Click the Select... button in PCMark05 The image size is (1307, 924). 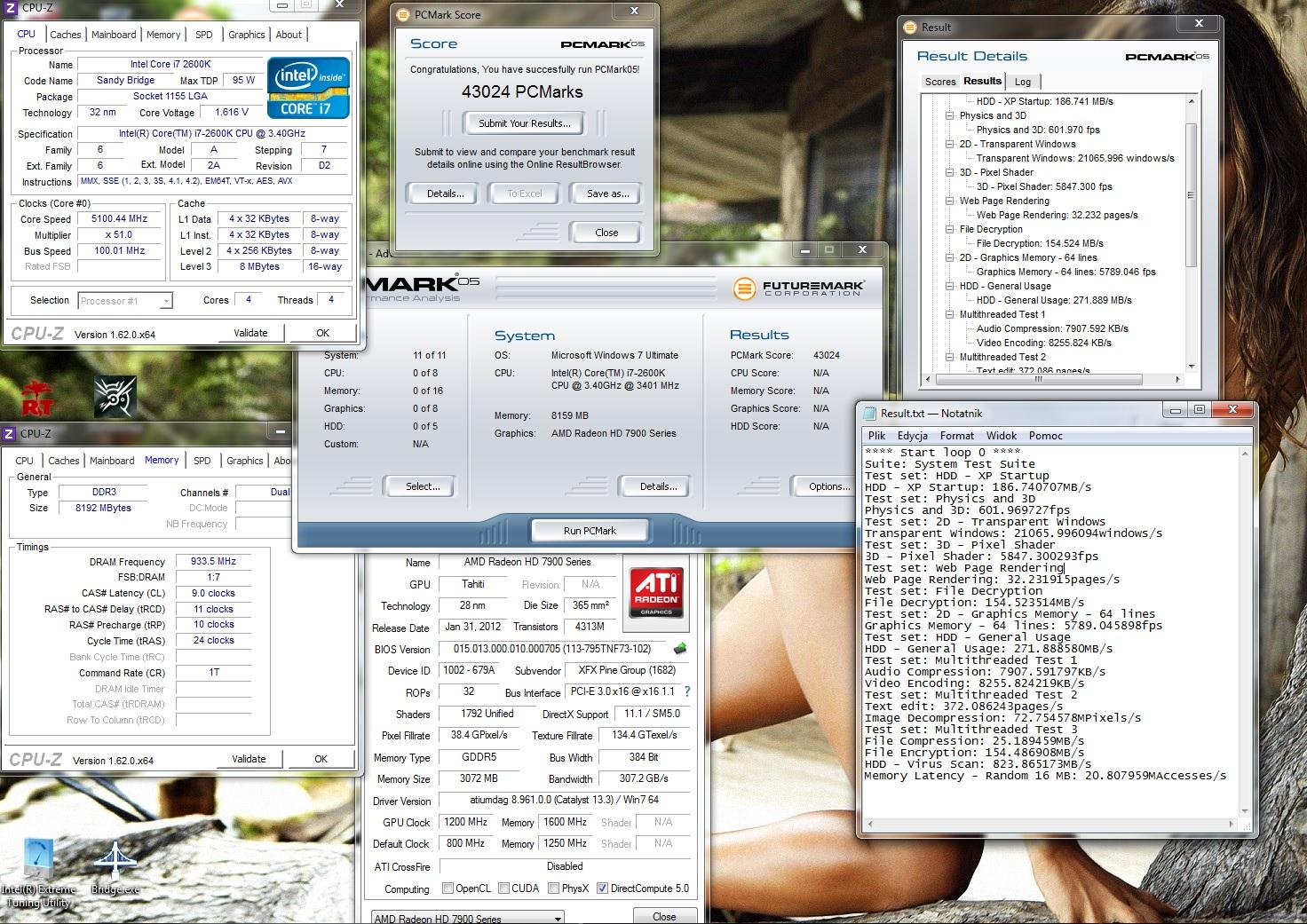pos(423,486)
